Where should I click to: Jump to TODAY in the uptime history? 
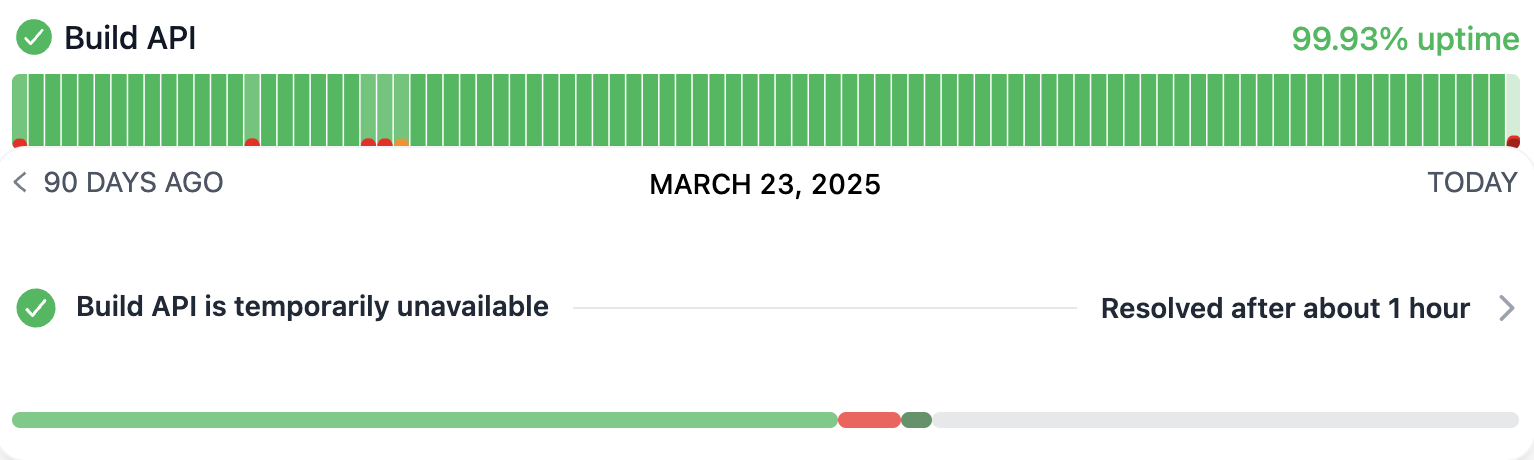[x=1472, y=183]
